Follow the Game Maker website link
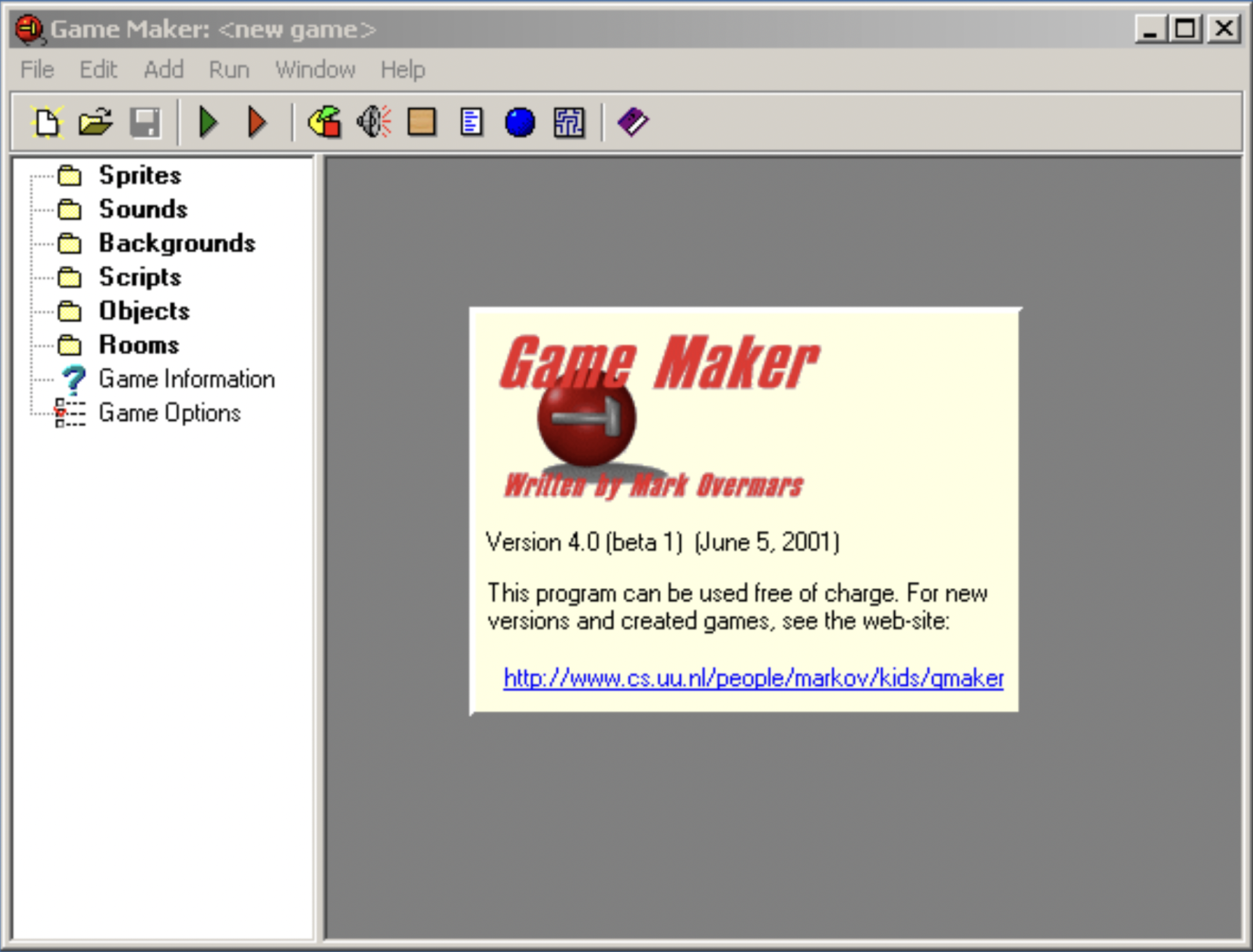Screen dimensions: 1253x952 pos(753,678)
